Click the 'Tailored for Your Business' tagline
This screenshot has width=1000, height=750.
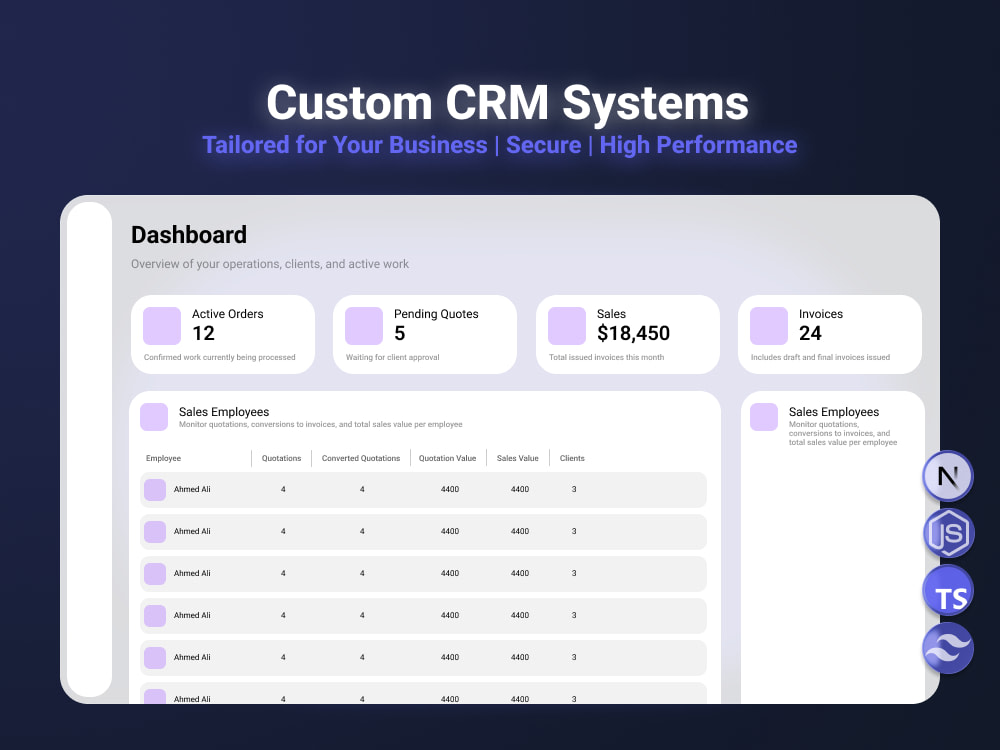345,145
